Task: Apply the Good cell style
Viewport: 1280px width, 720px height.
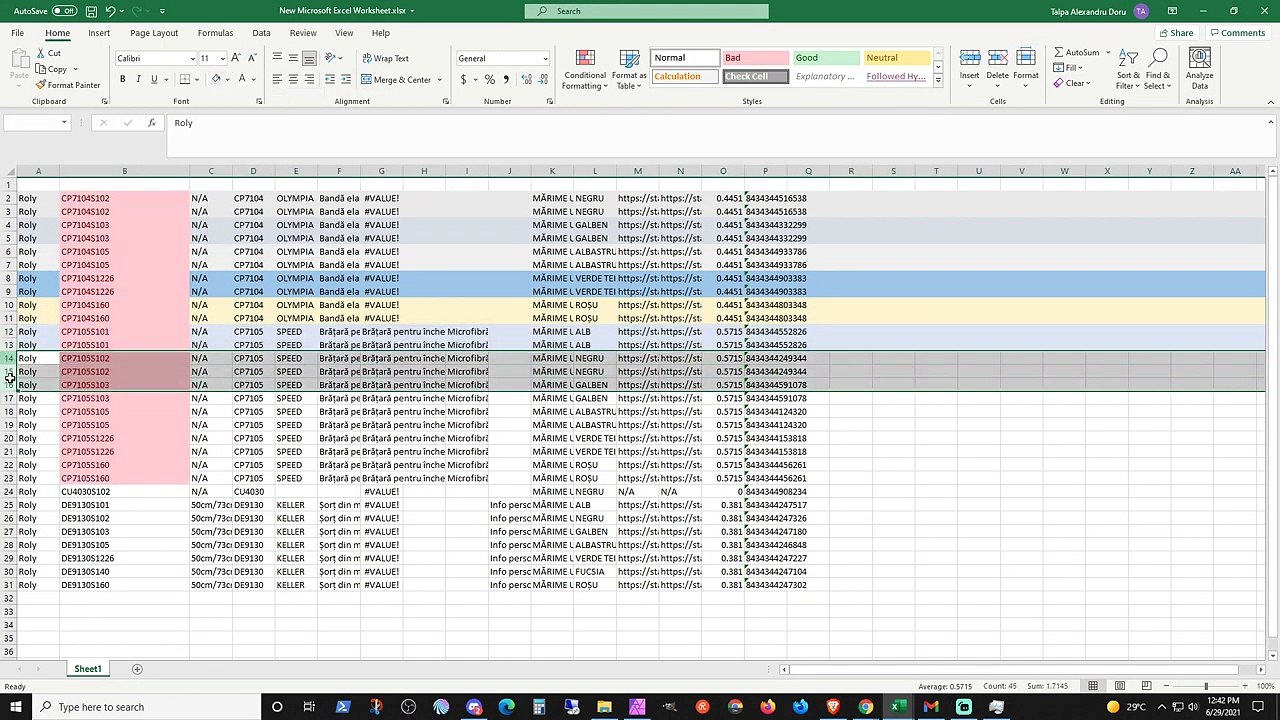Action: coord(826,58)
